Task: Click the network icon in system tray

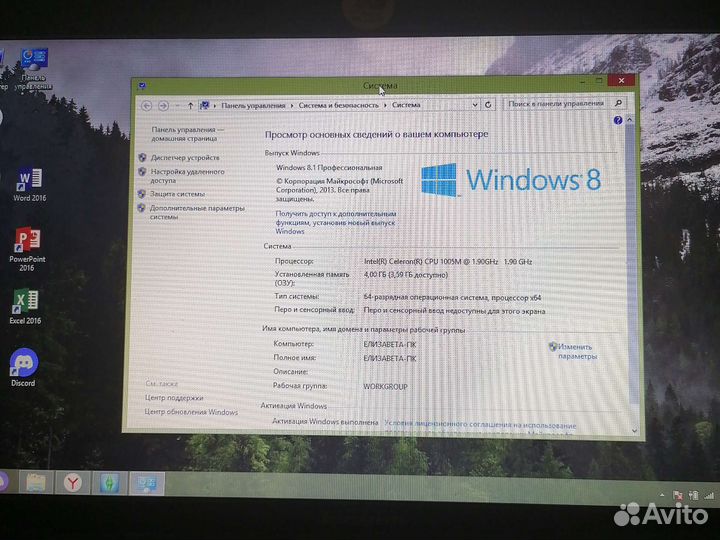Action: pyautogui.click(x=709, y=496)
